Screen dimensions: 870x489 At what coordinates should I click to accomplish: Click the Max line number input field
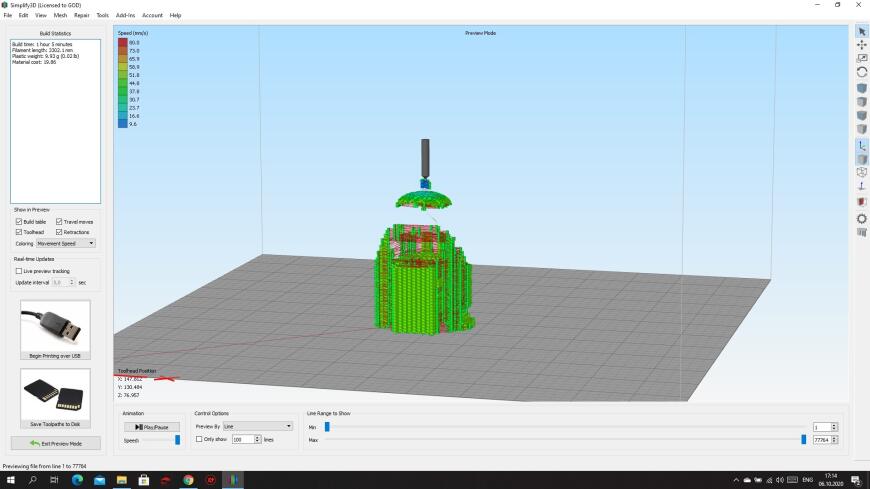[822, 440]
